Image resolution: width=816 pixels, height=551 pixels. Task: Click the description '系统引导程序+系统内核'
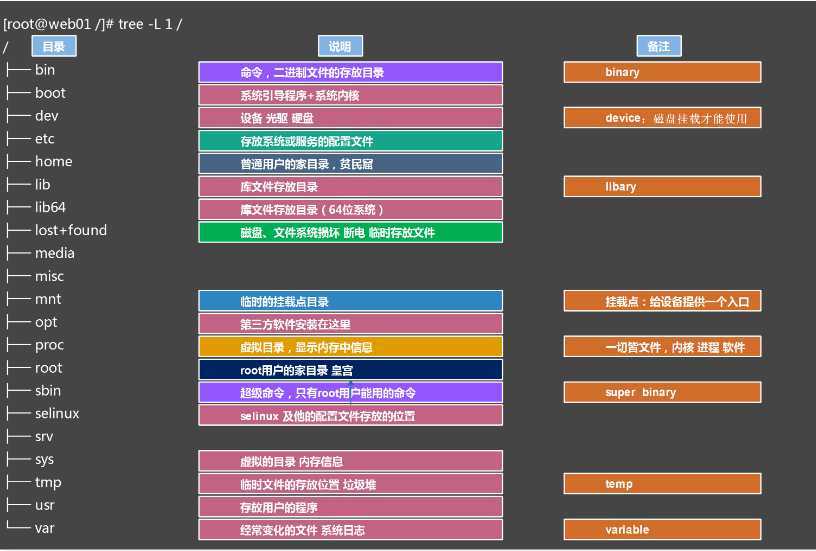pos(350,95)
